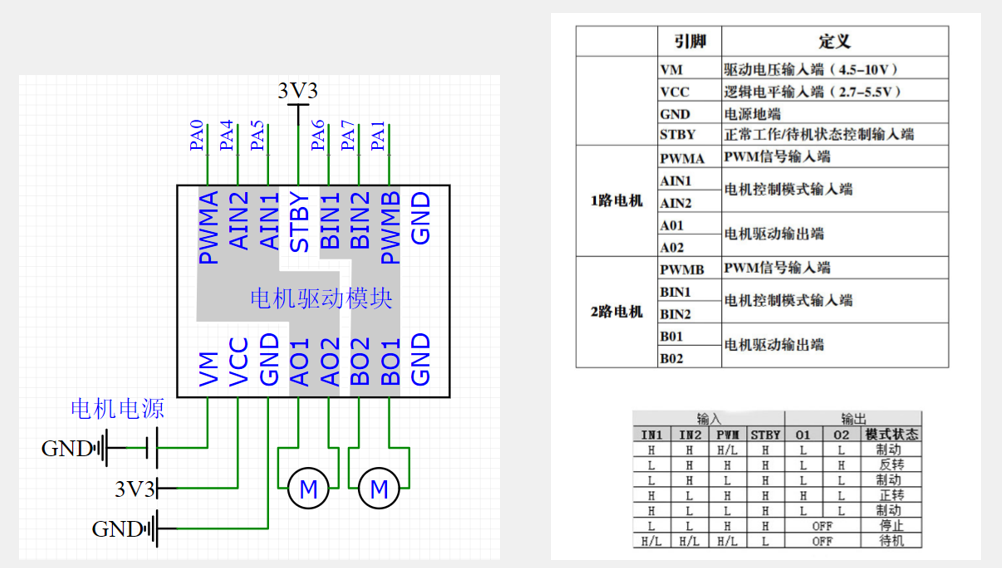
Task: Click the 1路电机 row group cell
Action: click(616, 201)
